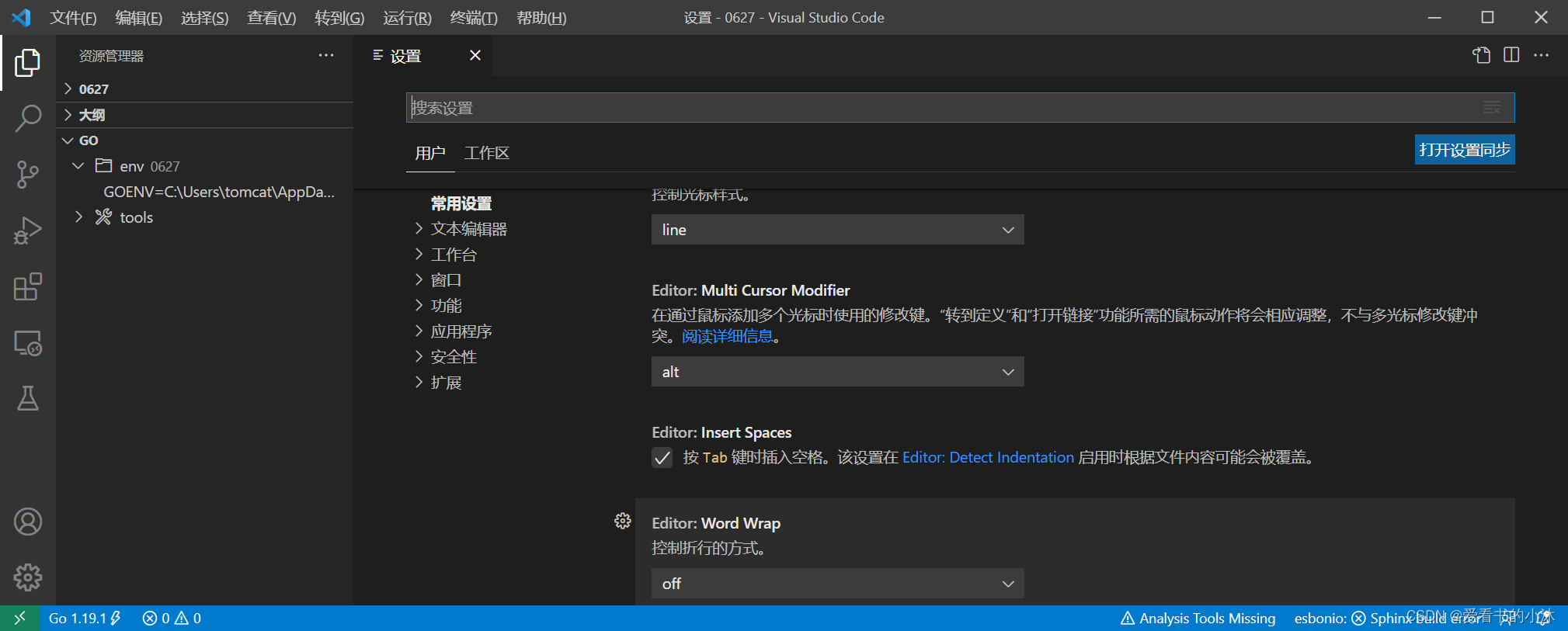Open the 查看(V) menu

[x=272, y=18]
